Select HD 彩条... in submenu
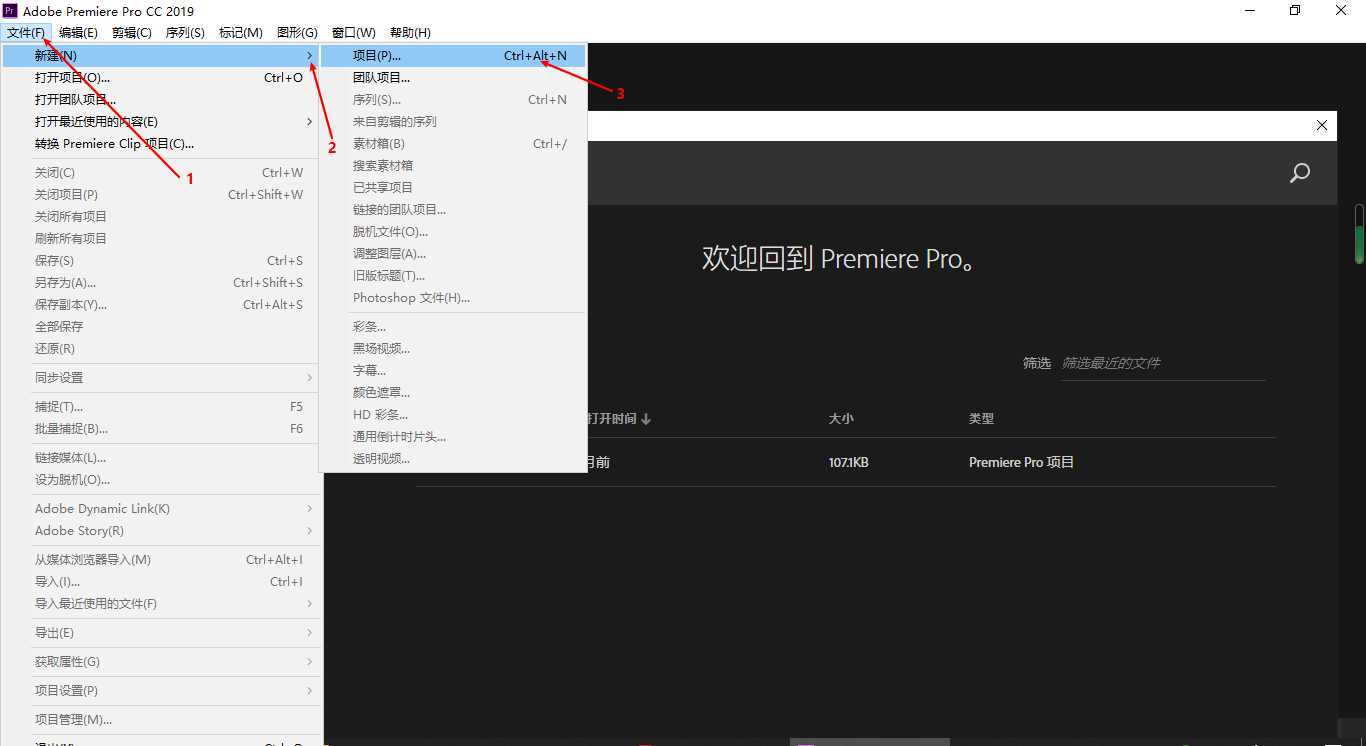This screenshot has height=746, width=1366. (x=453, y=414)
